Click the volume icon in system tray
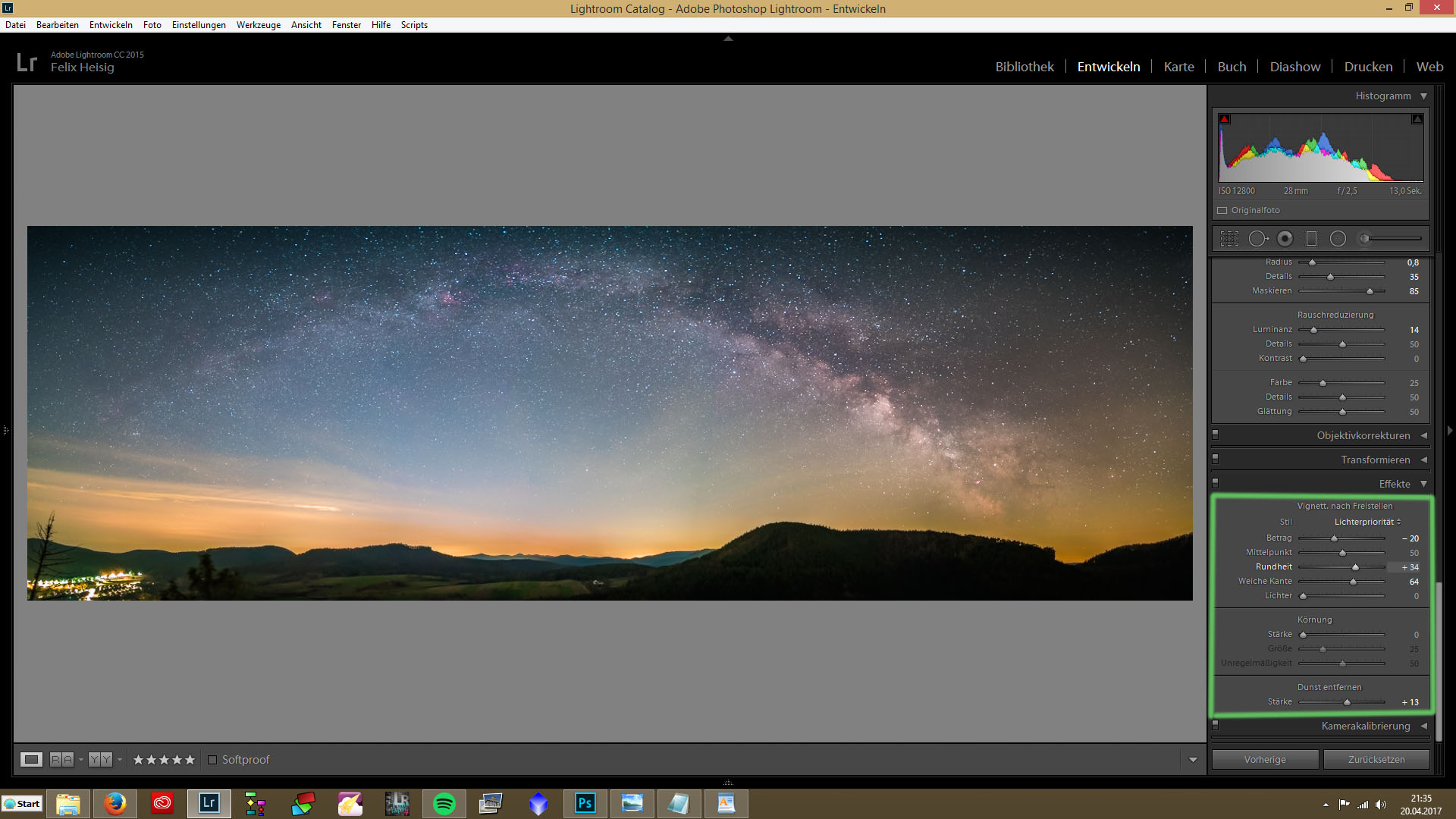The width and height of the screenshot is (1456, 819). click(1380, 805)
